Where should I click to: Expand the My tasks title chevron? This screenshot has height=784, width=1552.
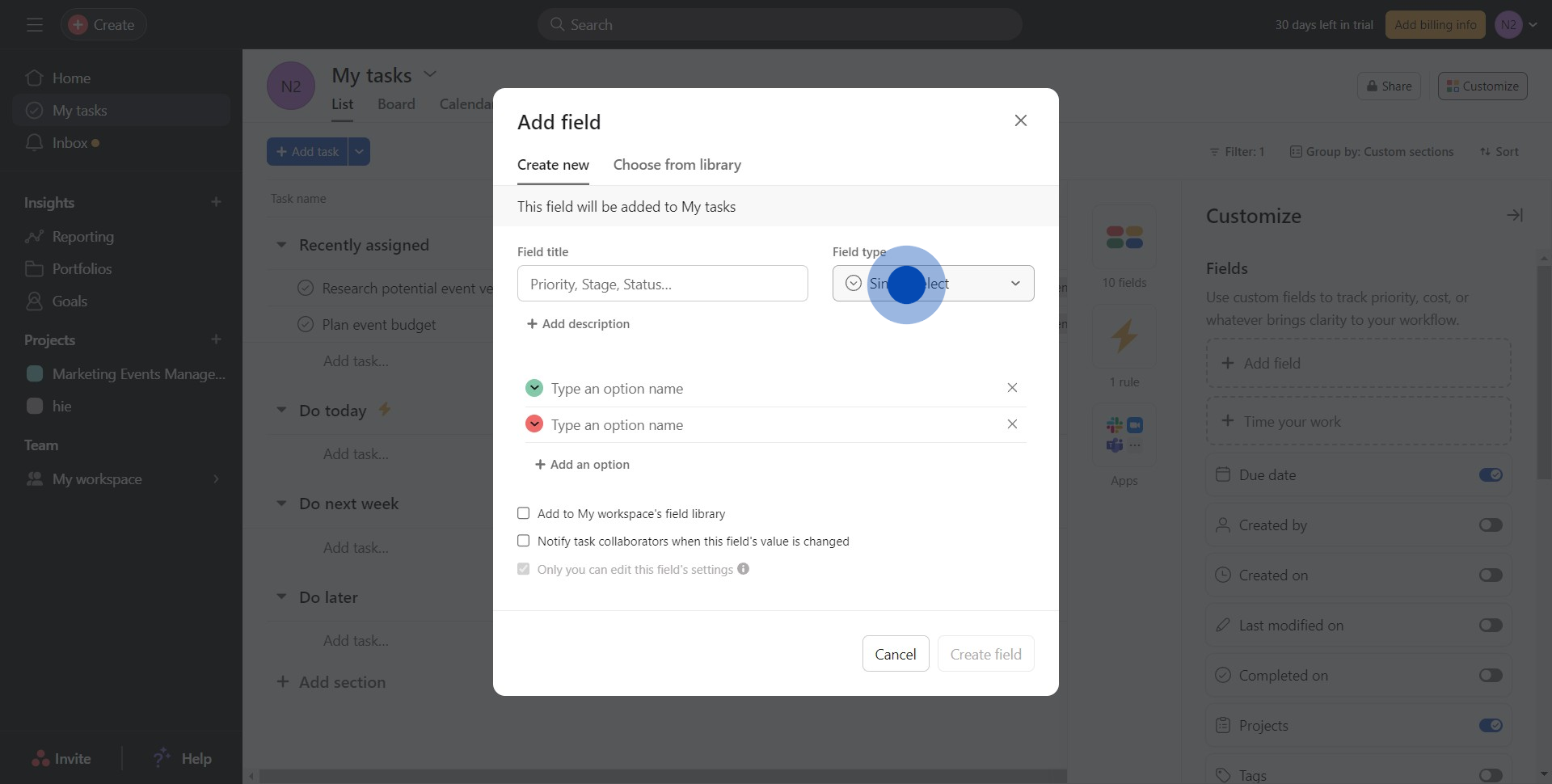[430, 74]
